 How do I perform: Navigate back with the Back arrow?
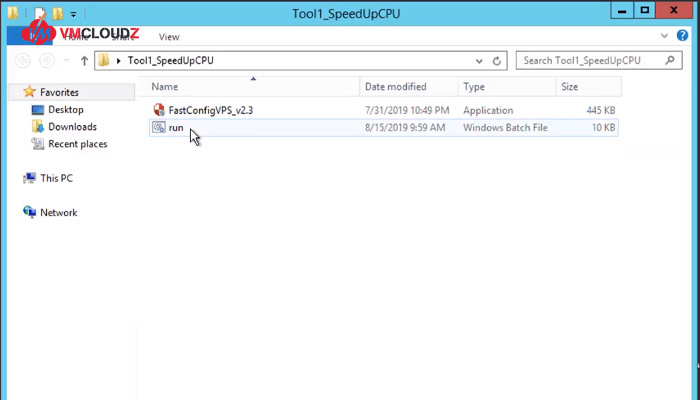23,61
